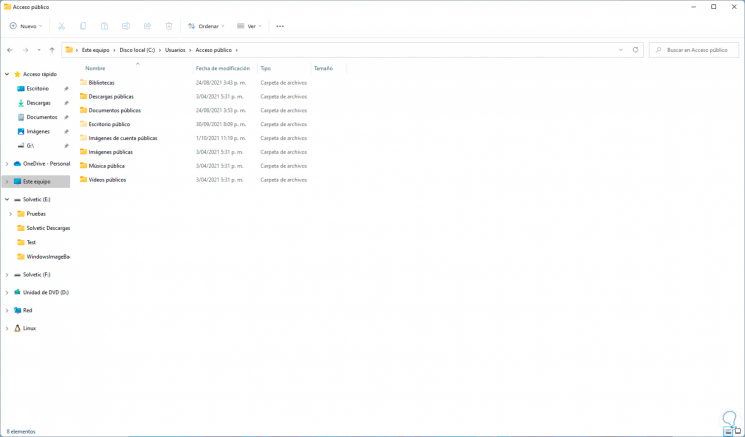
Task: Expand the Este equipo node
Action: [7, 181]
